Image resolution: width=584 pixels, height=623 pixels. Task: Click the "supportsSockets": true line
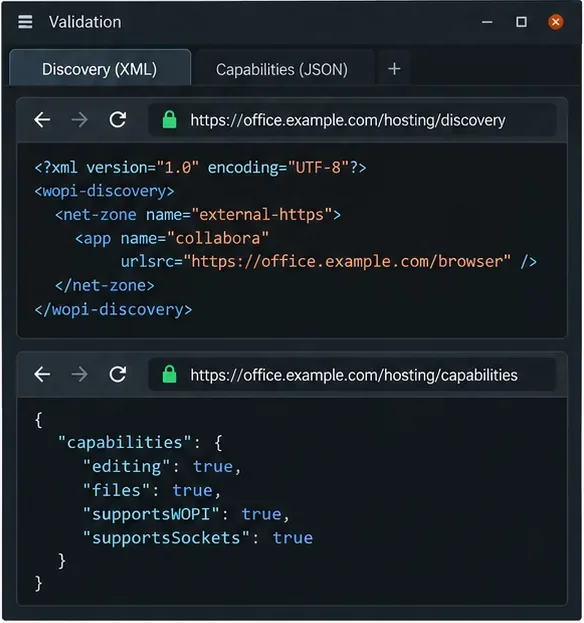198,538
